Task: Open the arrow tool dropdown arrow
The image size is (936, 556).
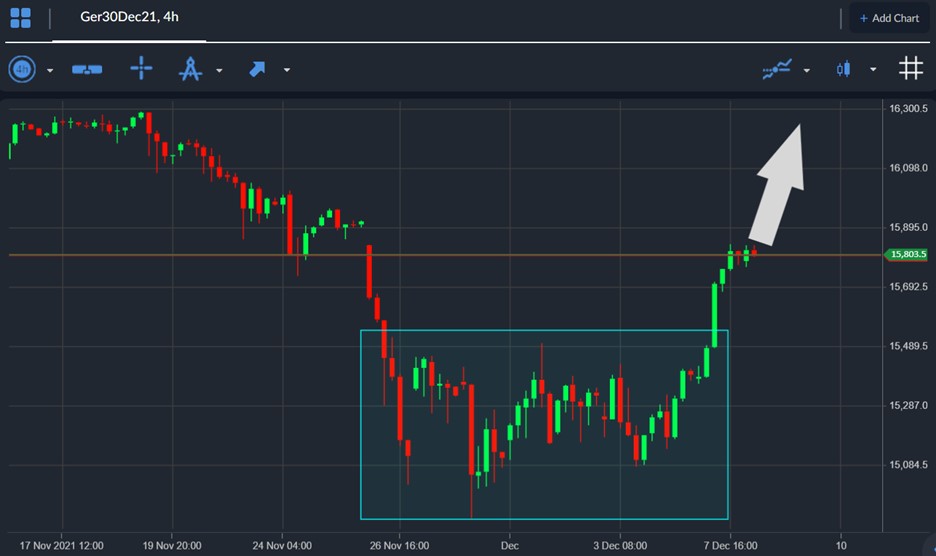Action: tap(287, 70)
